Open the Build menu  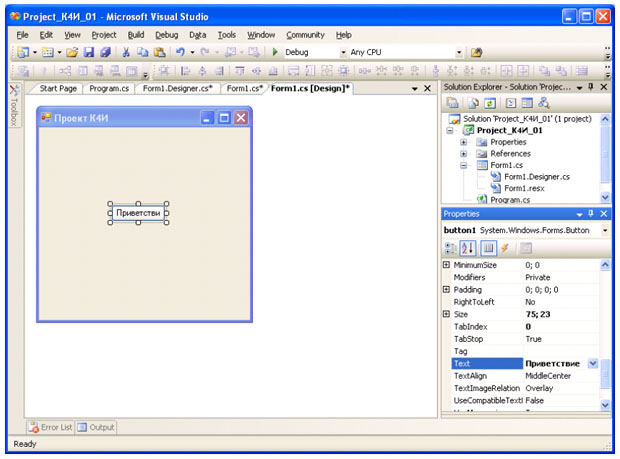coord(136,35)
